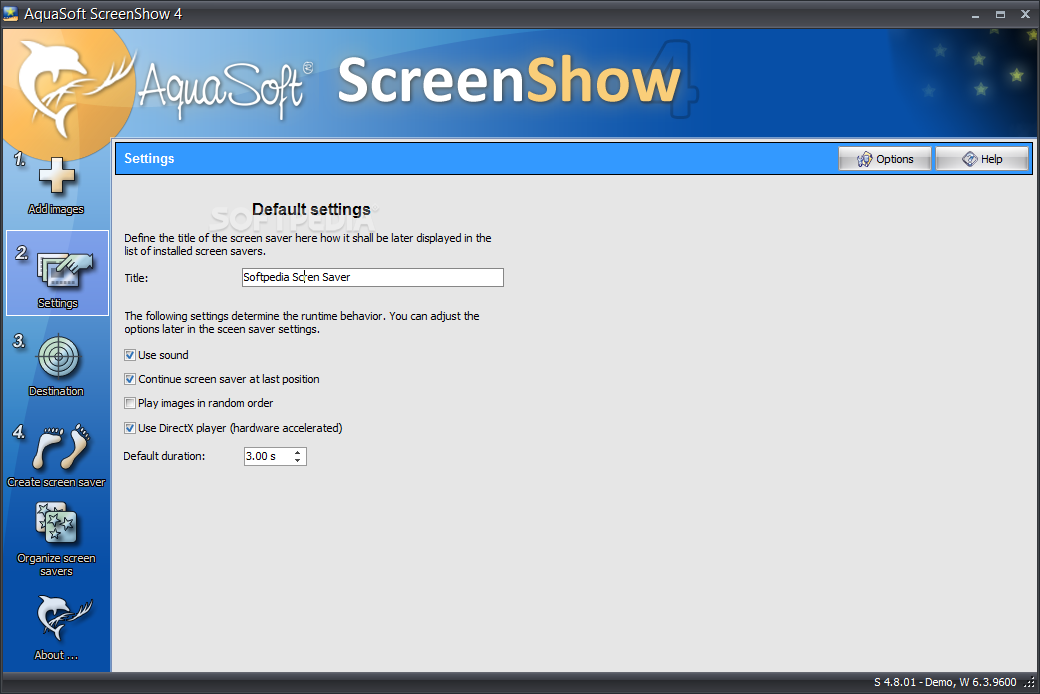Minimize the ScreenShow window
Image resolution: width=1040 pixels, height=694 pixels.
tap(976, 14)
